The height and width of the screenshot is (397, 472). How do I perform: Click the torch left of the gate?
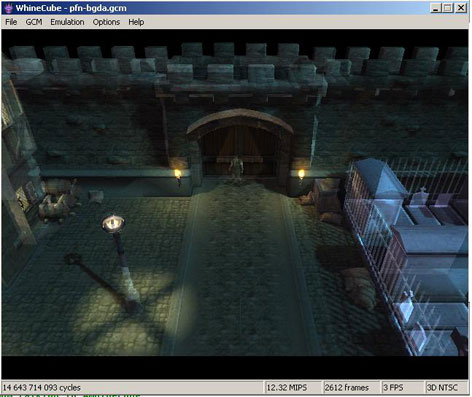[178, 175]
